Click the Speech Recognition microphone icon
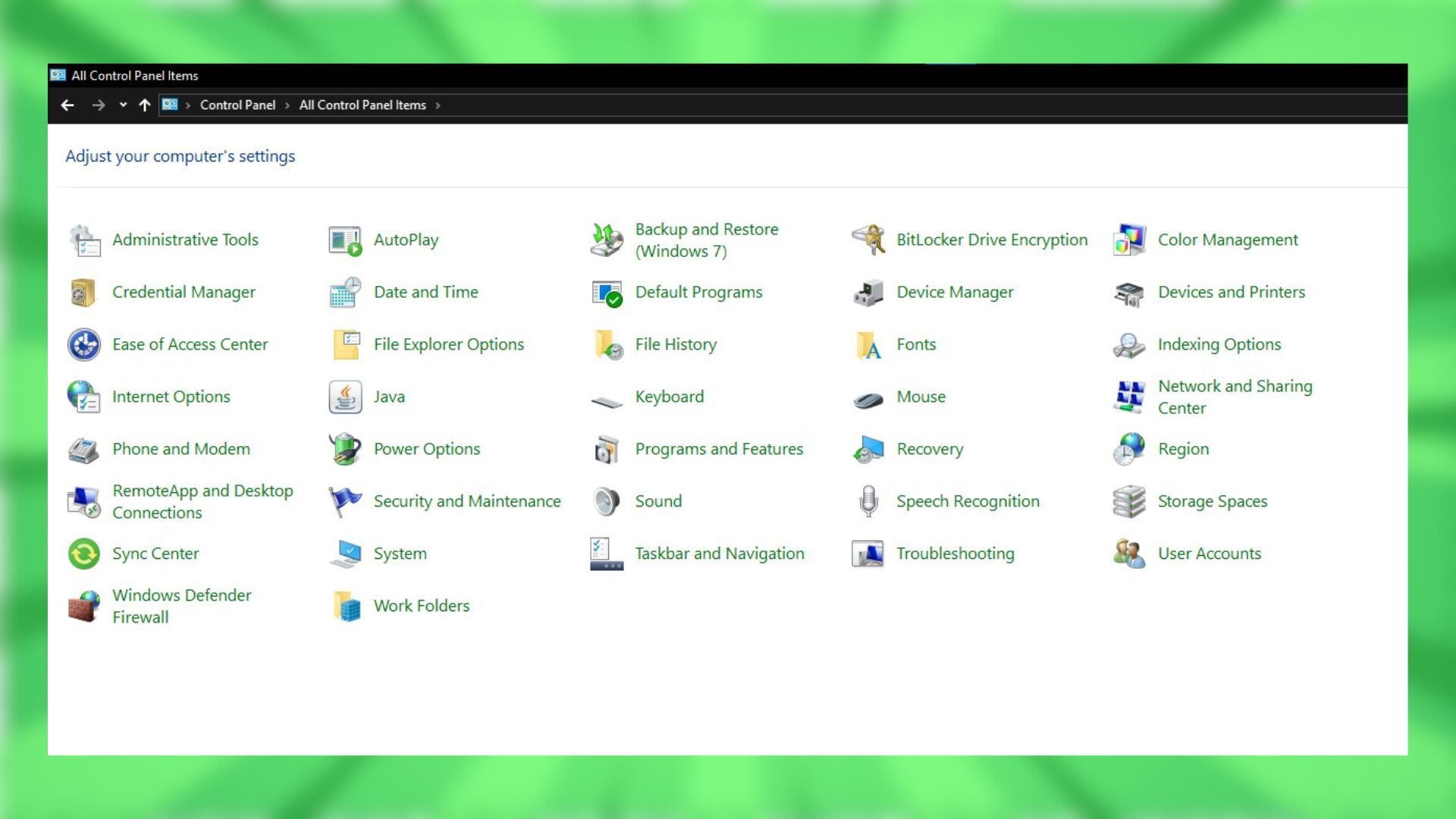This screenshot has width=1456, height=819. point(868,501)
